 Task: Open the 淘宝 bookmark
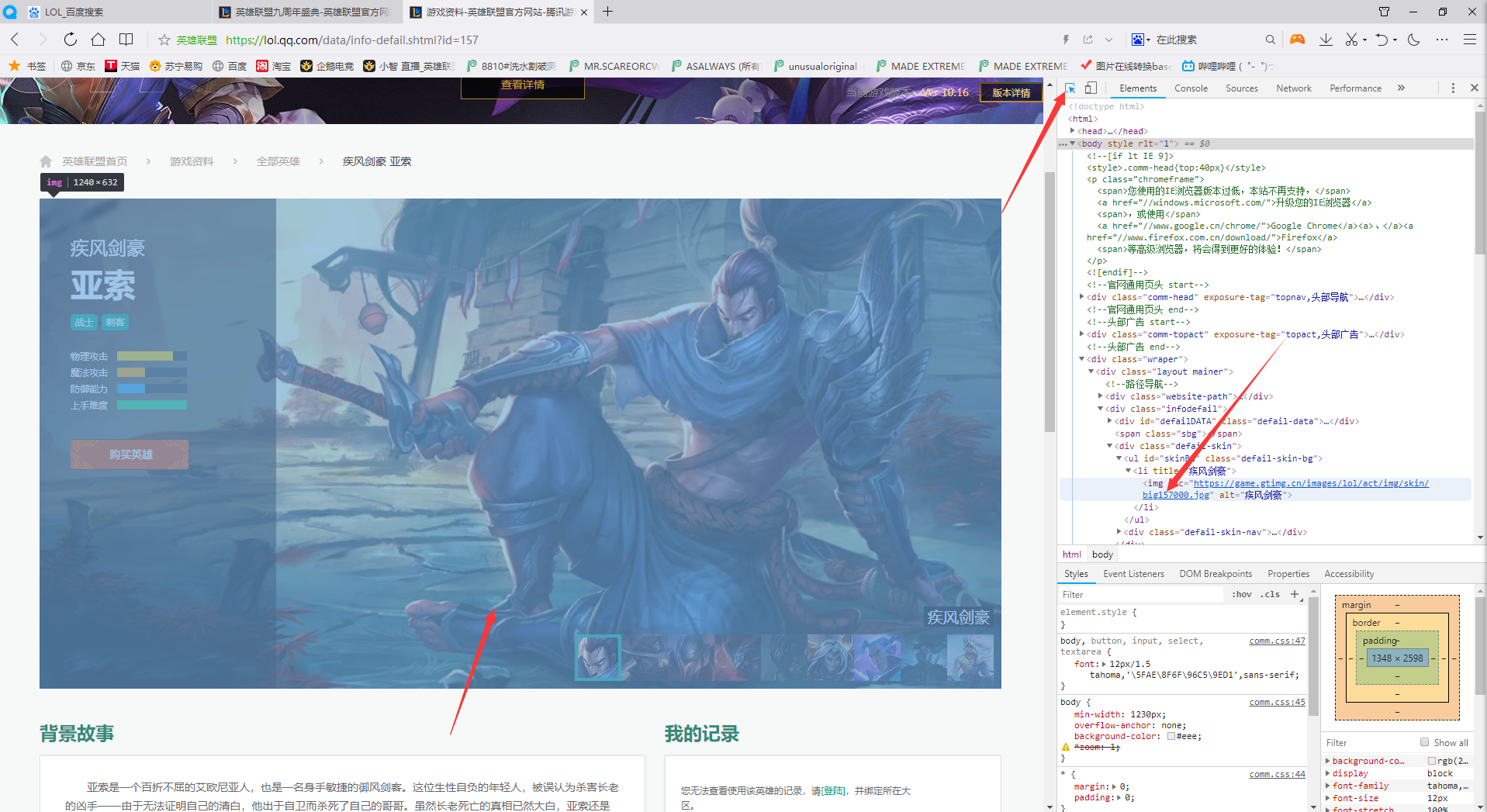274,66
